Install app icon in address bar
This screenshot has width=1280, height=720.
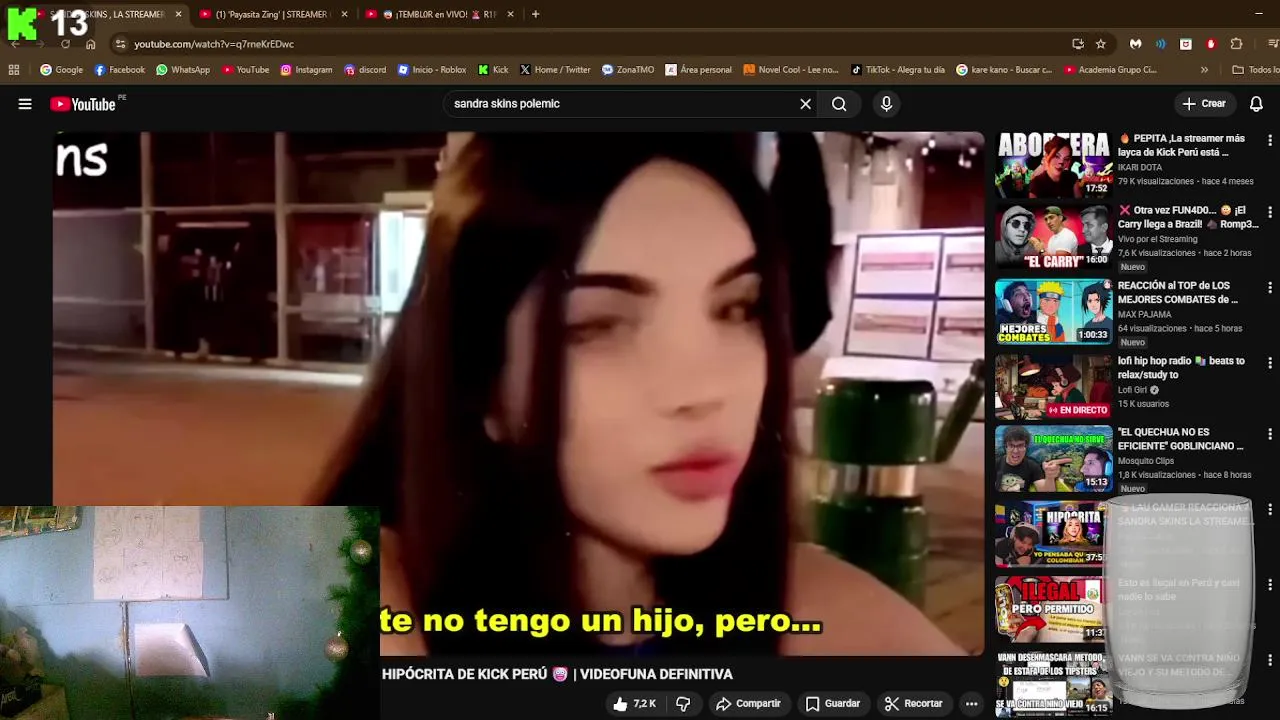point(1077,44)
